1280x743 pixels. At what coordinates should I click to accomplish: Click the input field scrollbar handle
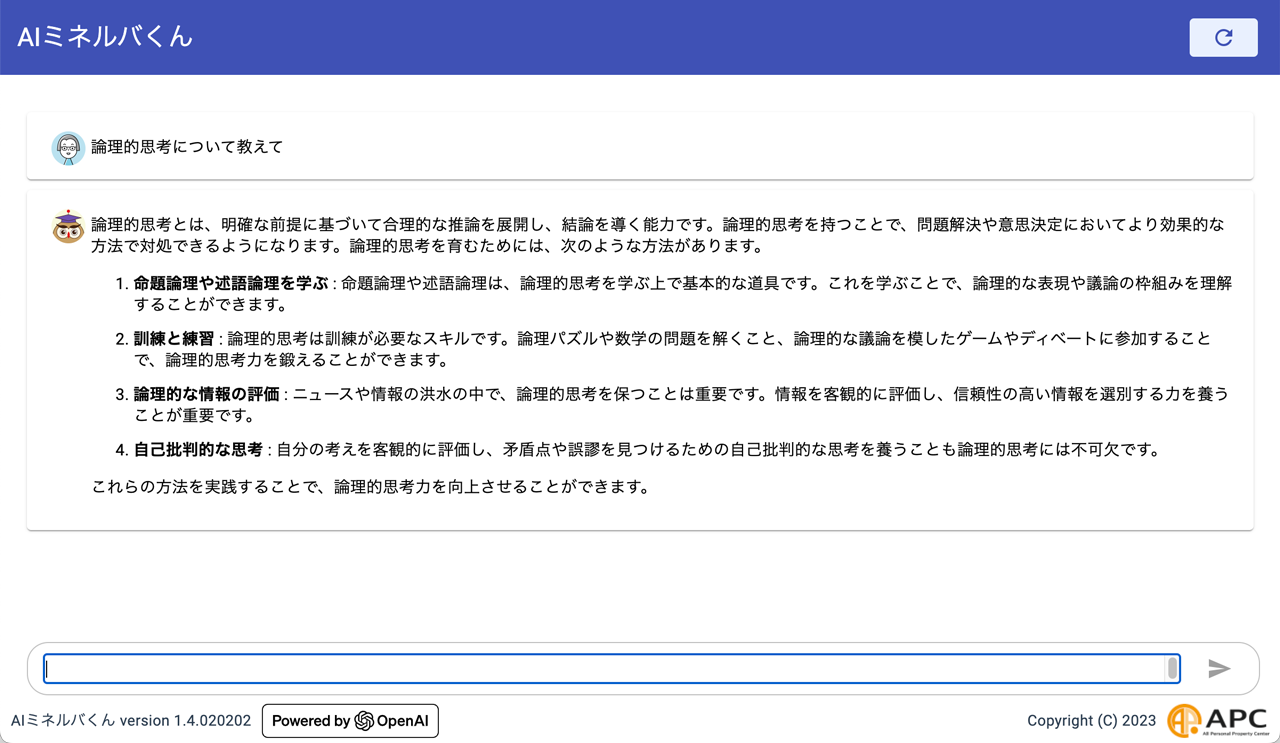(1171, 668)
